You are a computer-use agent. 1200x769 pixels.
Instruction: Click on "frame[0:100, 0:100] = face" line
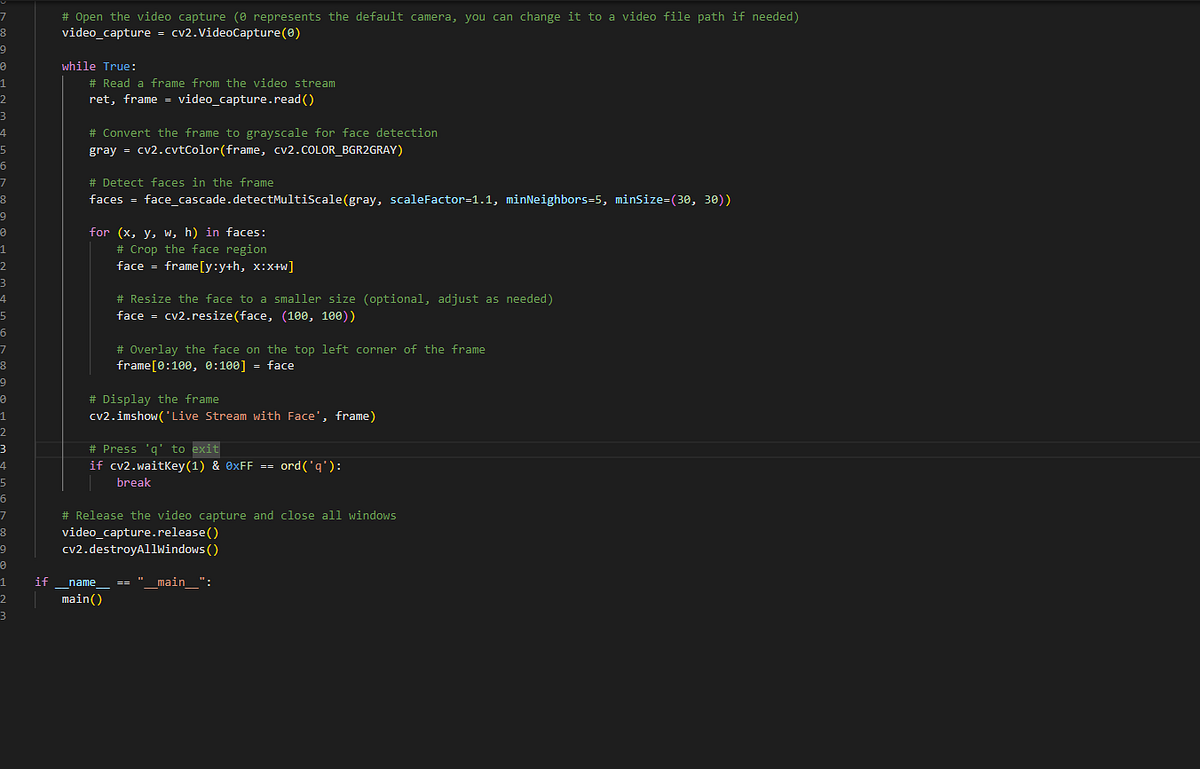pyautogui.click(x=205, y=366)
